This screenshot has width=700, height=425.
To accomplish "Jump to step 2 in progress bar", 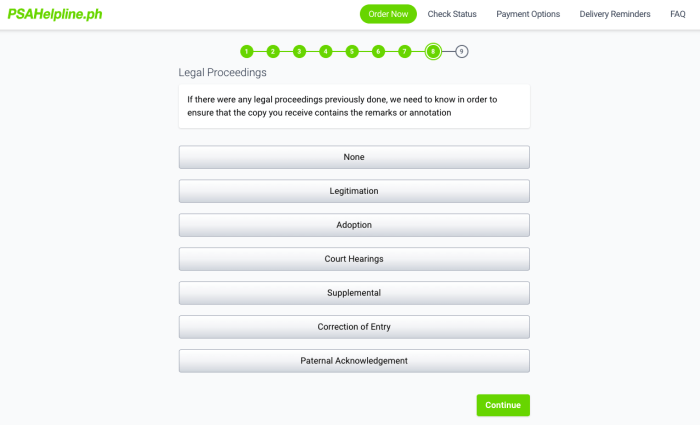I will (x=273, y=51).
